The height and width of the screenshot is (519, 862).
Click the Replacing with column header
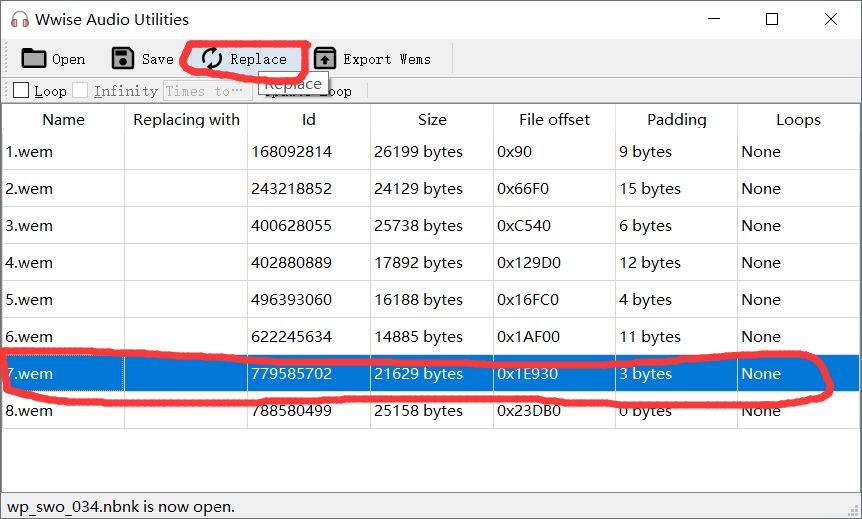pyautogui.click(x=186, y=119)
